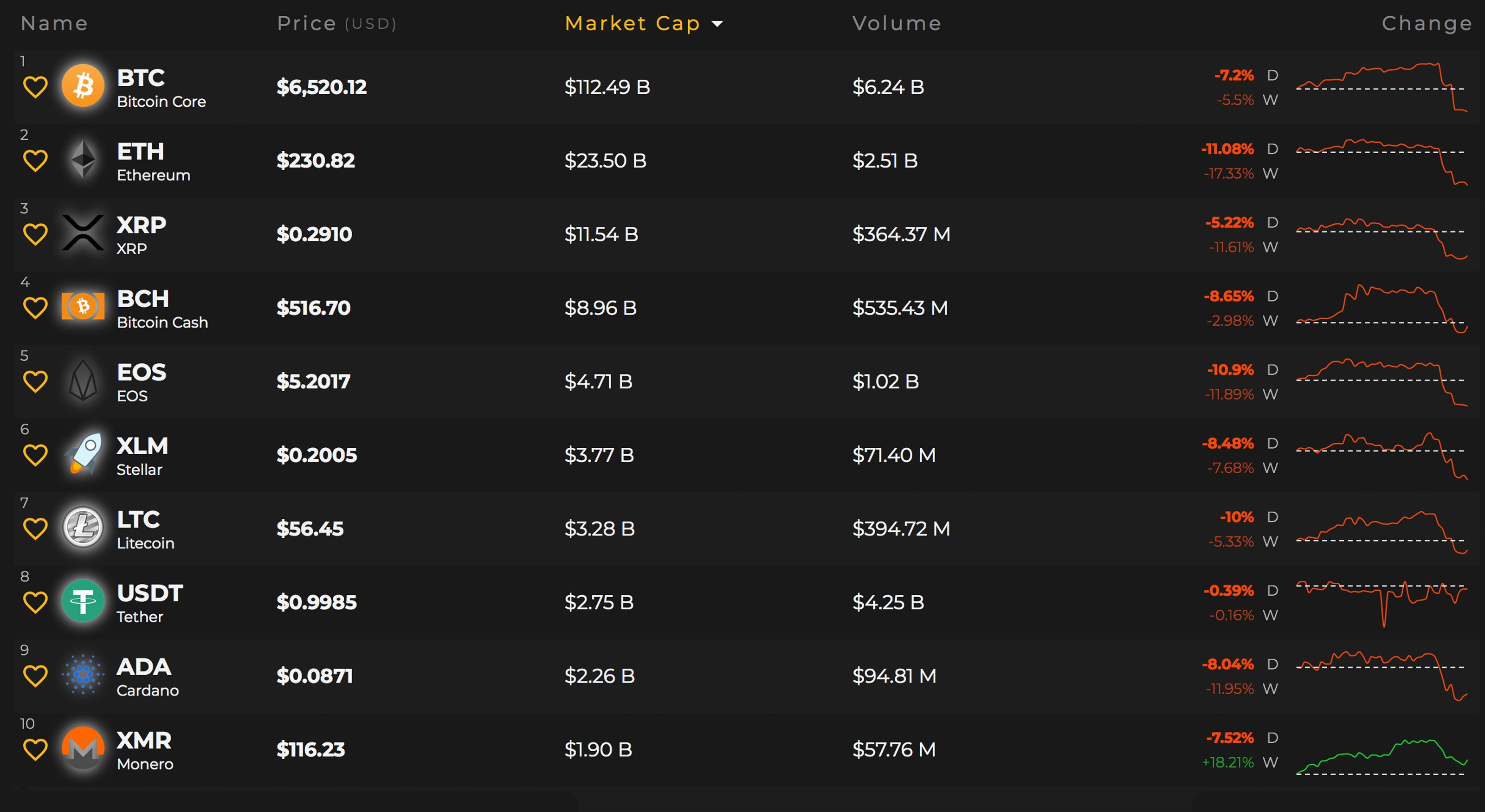The image size is (1485, 812).
Task: Sort by the Change column header
Action: pos(1426,24)
